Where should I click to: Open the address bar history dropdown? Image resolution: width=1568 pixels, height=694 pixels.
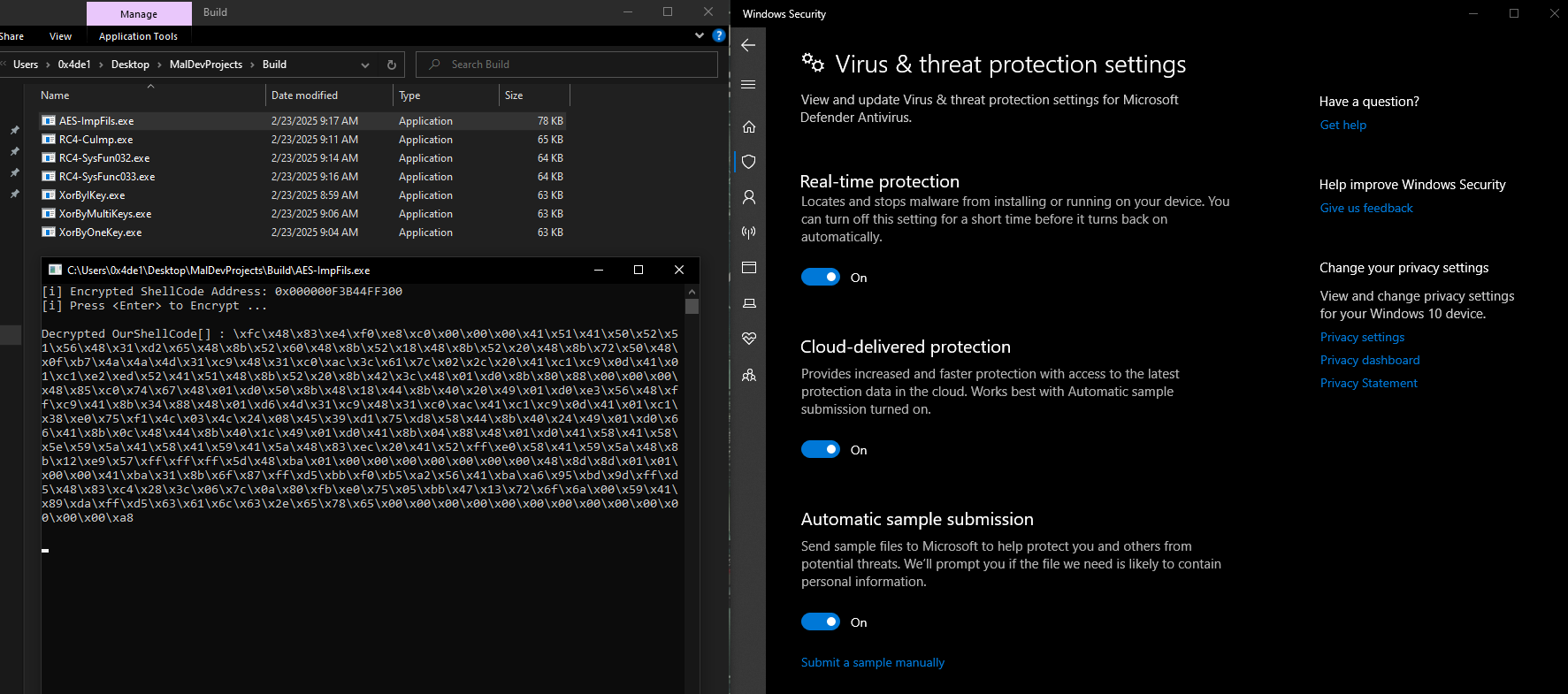tap(365, 65)
